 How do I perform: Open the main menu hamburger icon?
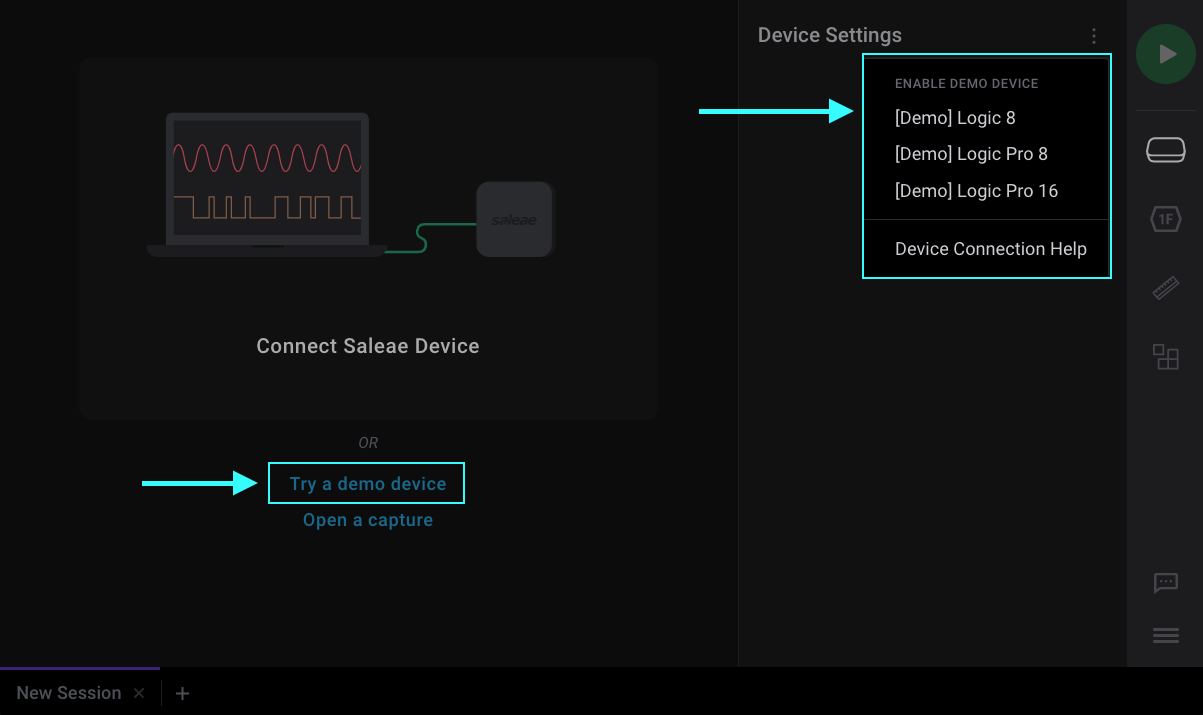tap(1165, 634)
